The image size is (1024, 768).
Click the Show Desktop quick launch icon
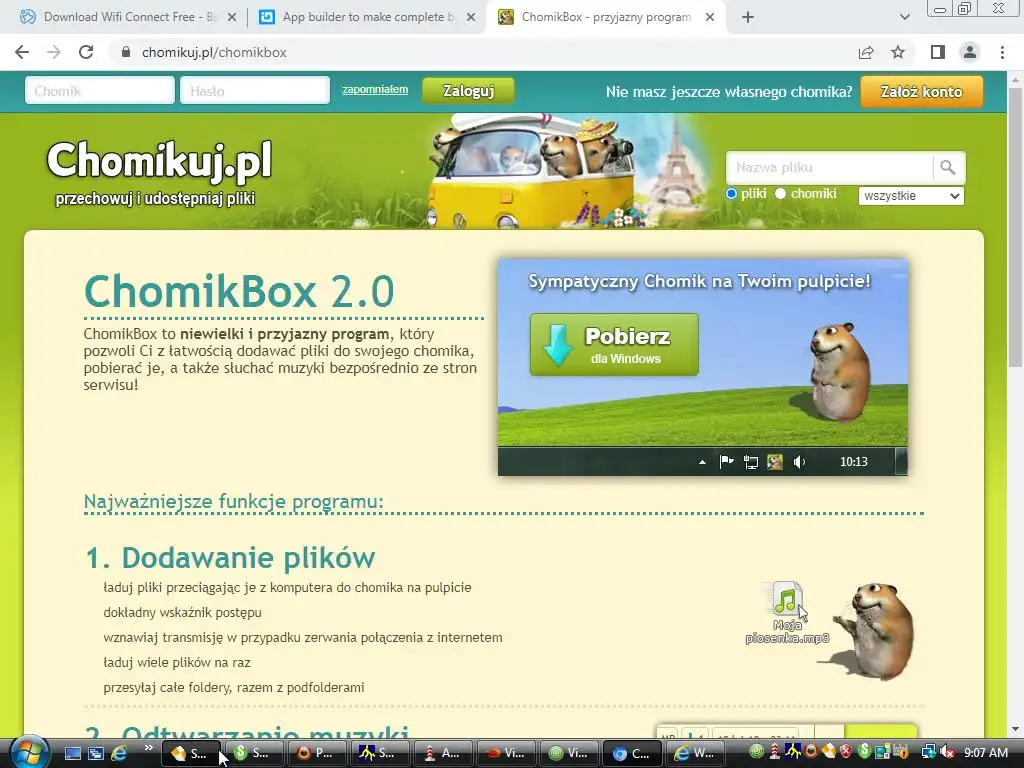[72, 753]
